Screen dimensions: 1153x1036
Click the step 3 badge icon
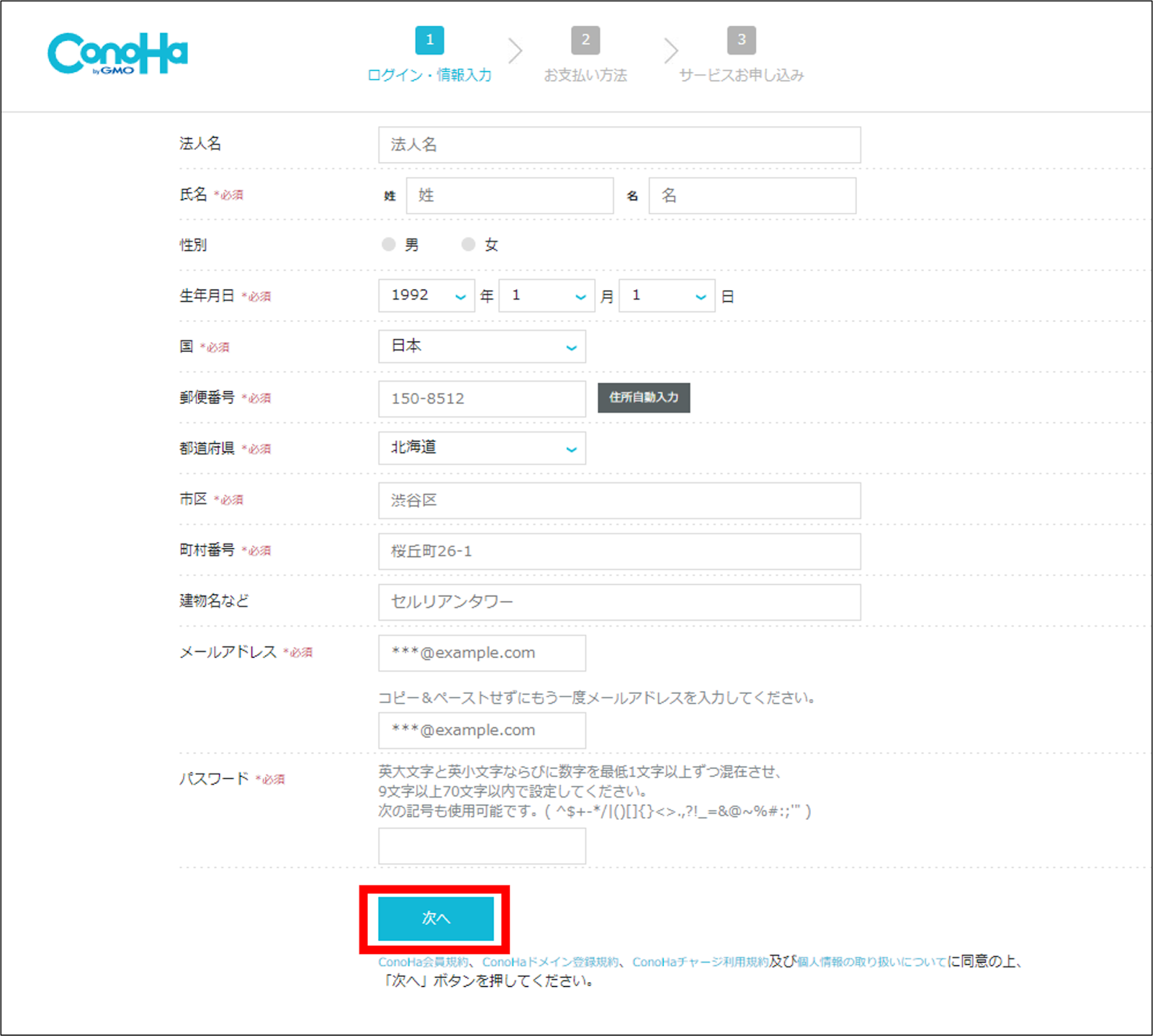tap(742, 40)
